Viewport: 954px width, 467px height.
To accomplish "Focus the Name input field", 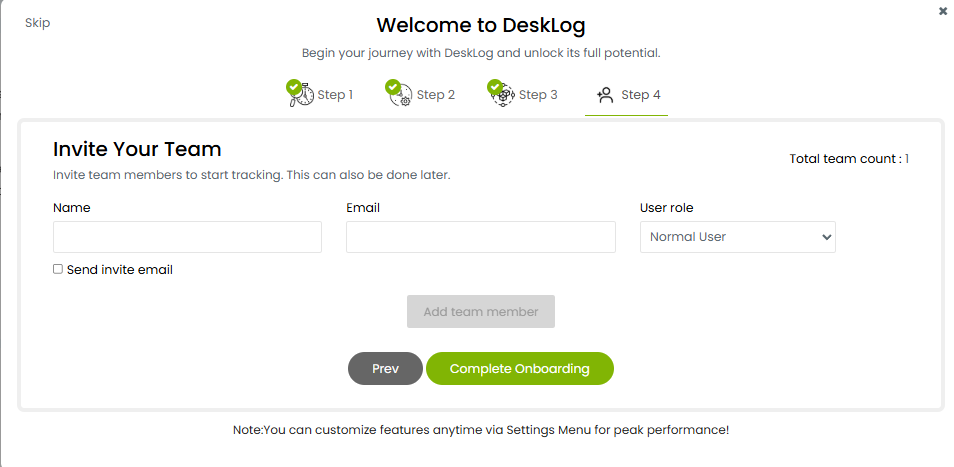I will 187,237.
